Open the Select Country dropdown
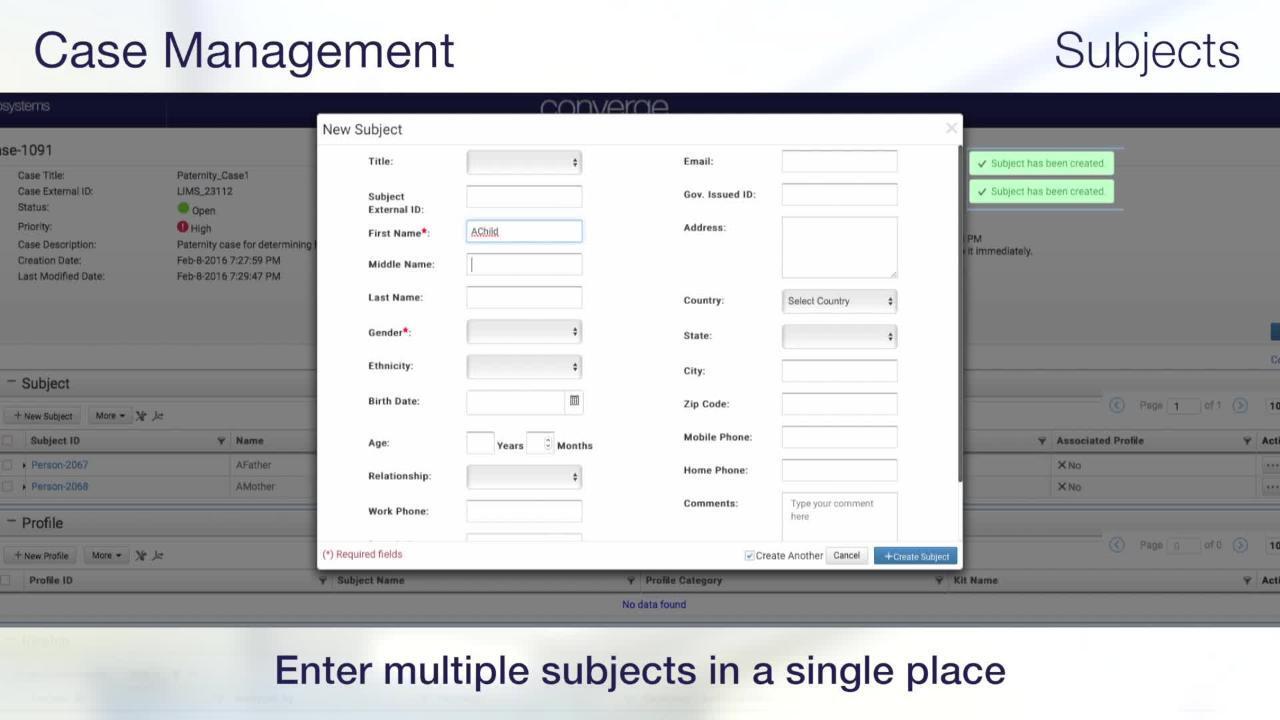Screen dimensions: 1280x720 pyautogui.click(x=839, y=301)
